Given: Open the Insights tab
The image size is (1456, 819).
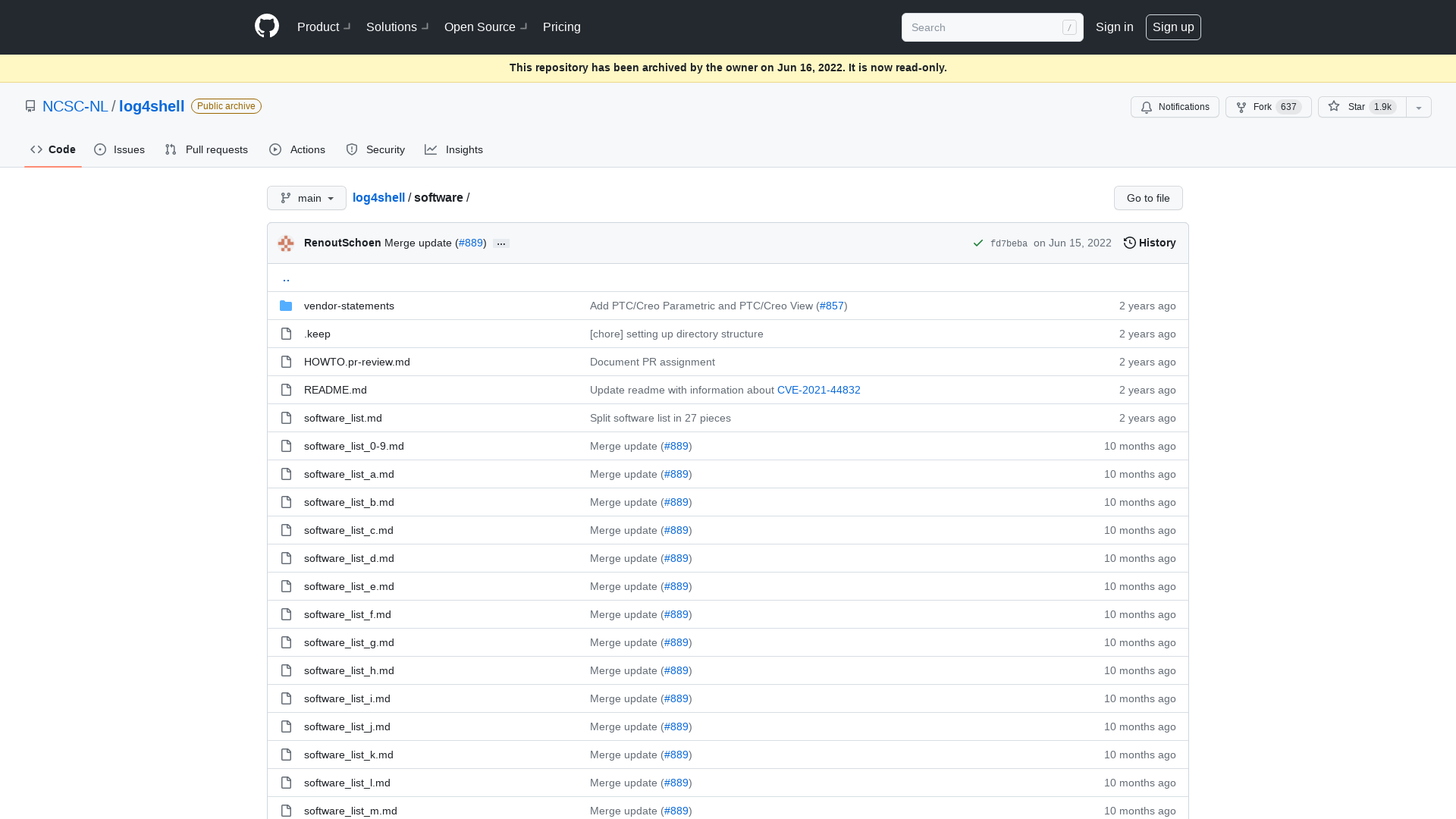Looking at the screenshot, I should [454, 149].
